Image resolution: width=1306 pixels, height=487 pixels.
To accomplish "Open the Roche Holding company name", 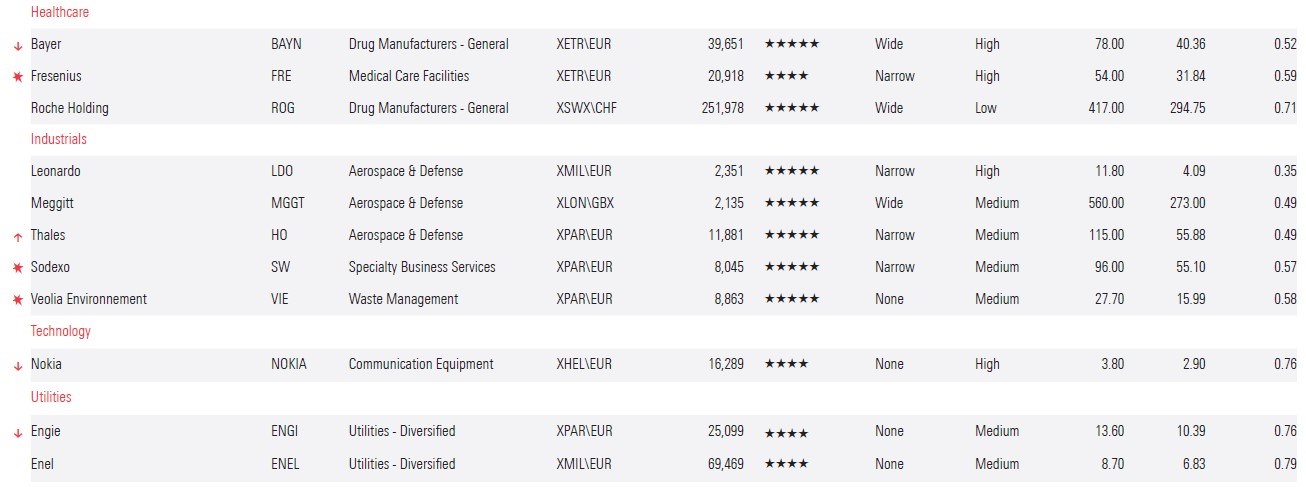I will (x=69, y=108).
